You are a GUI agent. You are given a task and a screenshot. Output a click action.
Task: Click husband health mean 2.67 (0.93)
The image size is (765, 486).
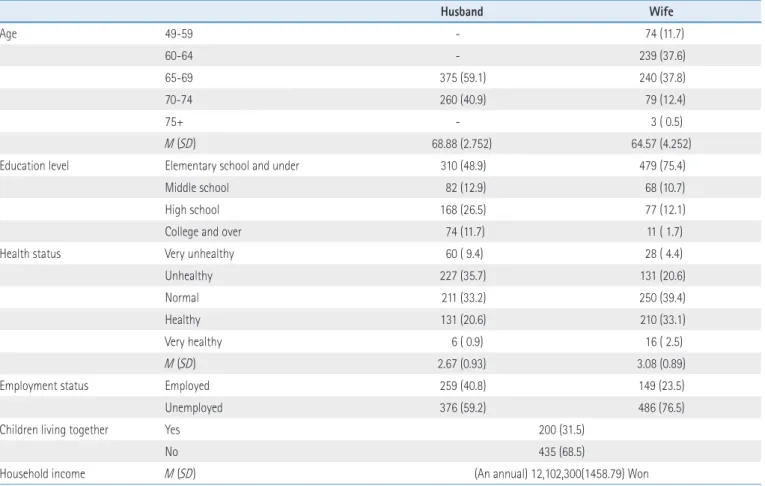tap(462, 363)
